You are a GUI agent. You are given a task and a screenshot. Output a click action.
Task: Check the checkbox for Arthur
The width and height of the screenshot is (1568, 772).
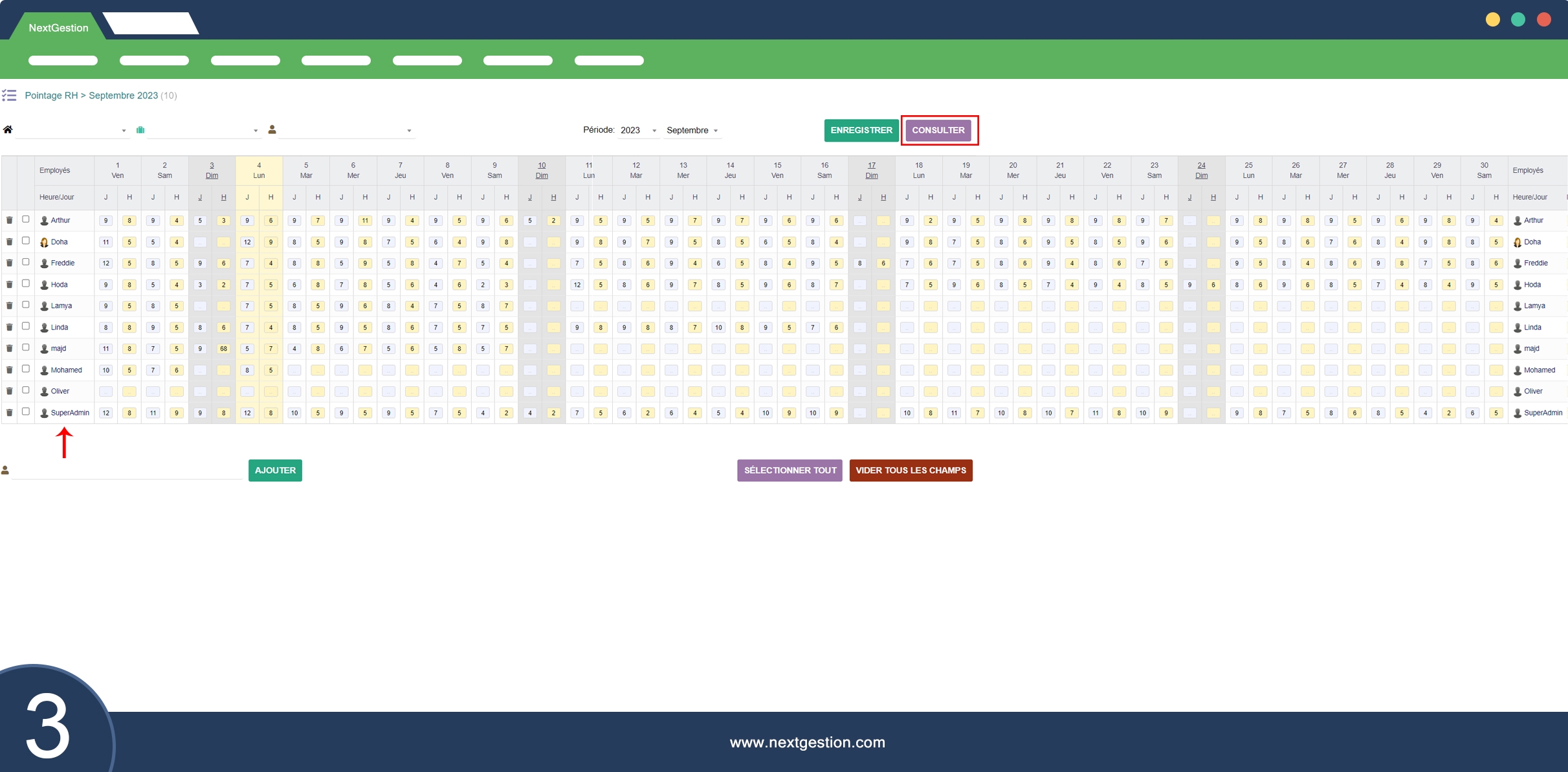[26, 219]
